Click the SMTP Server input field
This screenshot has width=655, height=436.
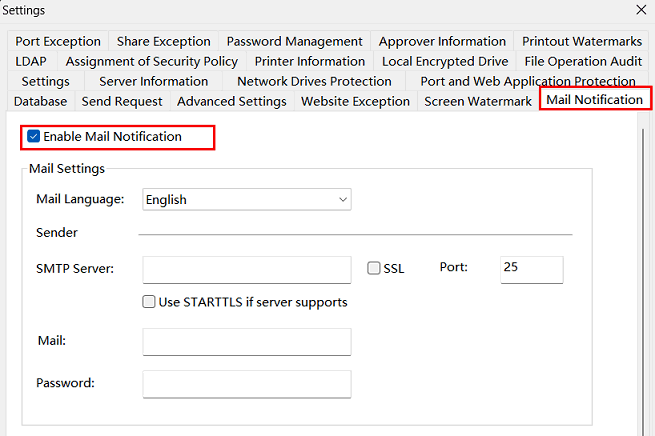tap(247, 270)
